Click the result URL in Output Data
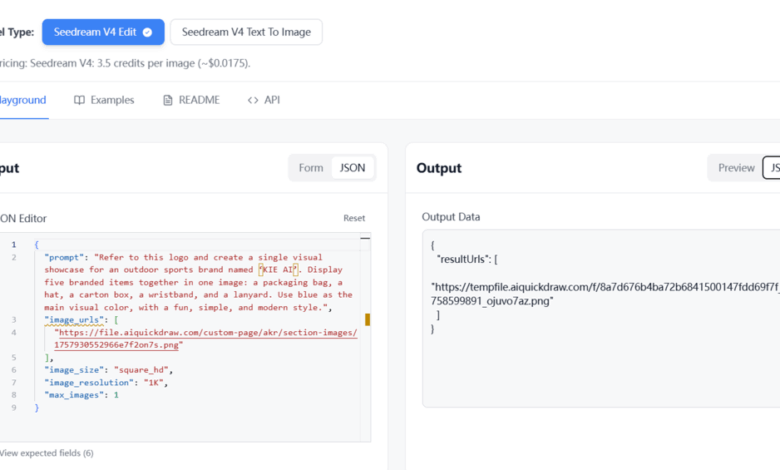Viewport: 780px width, 470px height. click(604, 294)
